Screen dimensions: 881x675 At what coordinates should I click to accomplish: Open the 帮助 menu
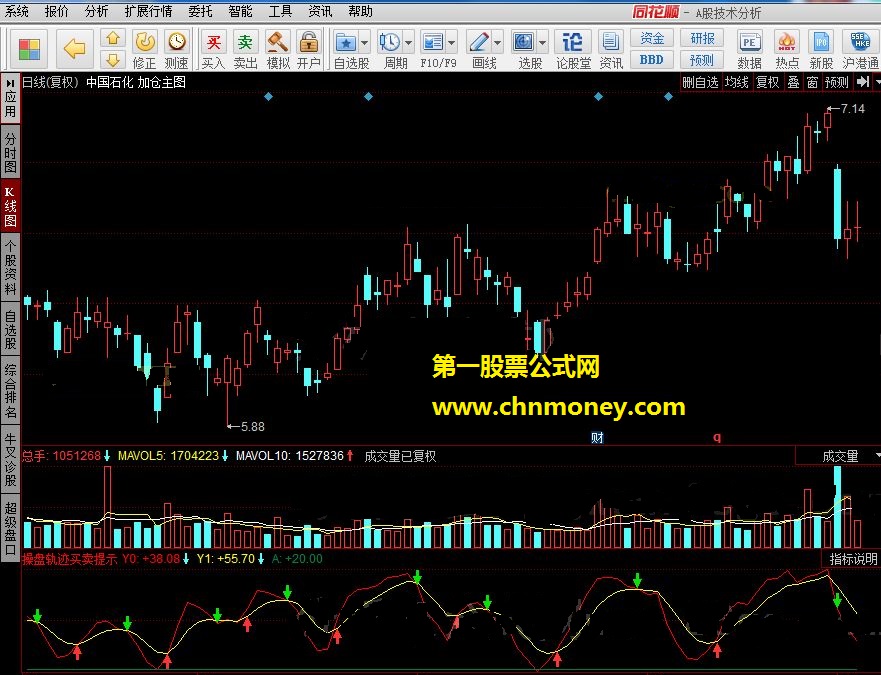coord(360,11)
